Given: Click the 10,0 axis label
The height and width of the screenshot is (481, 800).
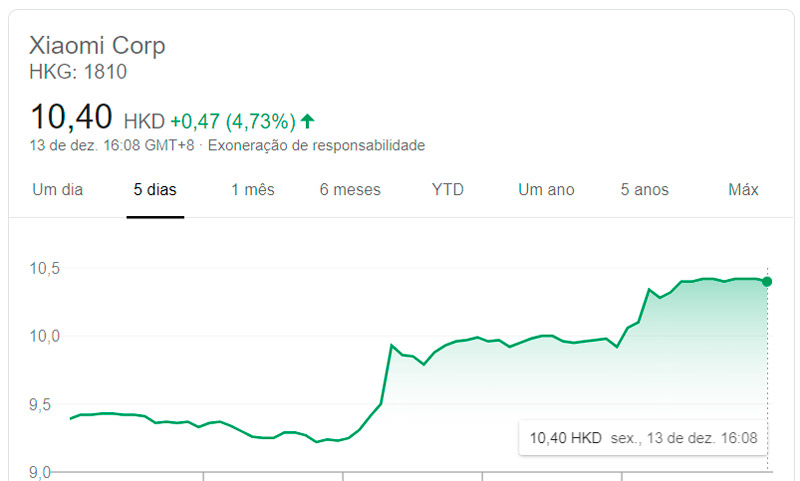Looking at the screenshot, I should 44,336.
